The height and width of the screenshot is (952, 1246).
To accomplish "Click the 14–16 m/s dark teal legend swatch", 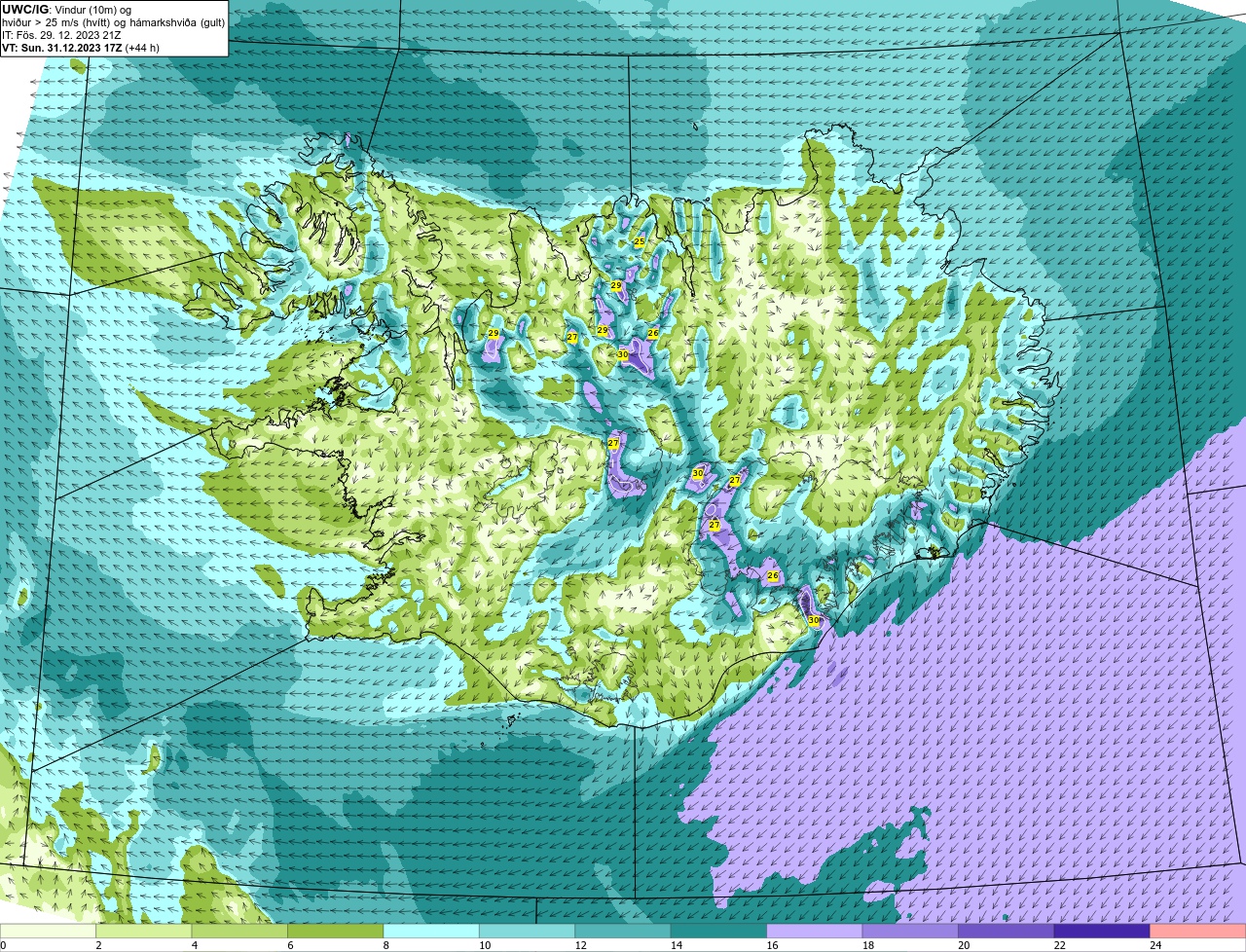I will 719,931.
